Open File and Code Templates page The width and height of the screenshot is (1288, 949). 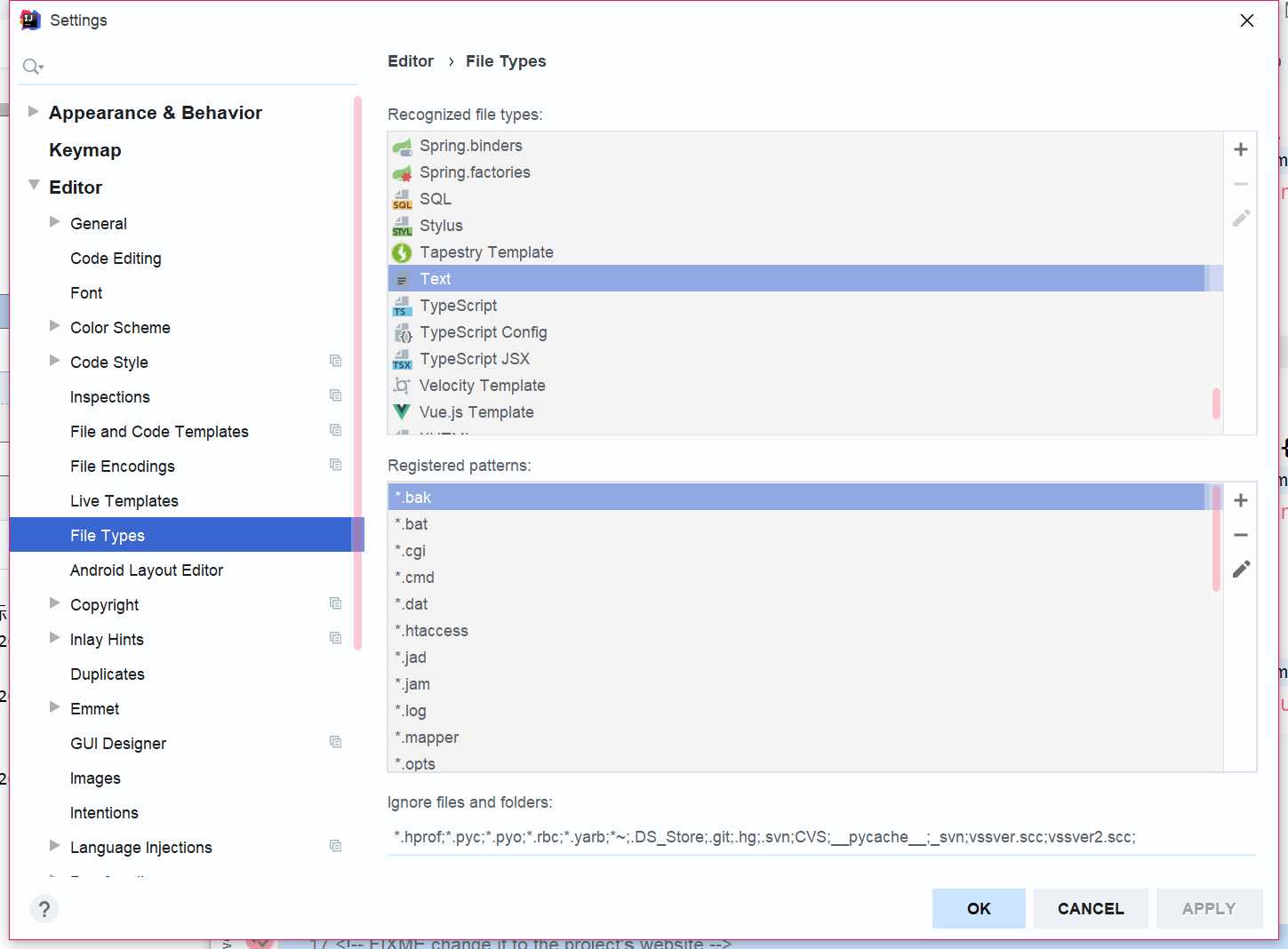pos(159,432)
